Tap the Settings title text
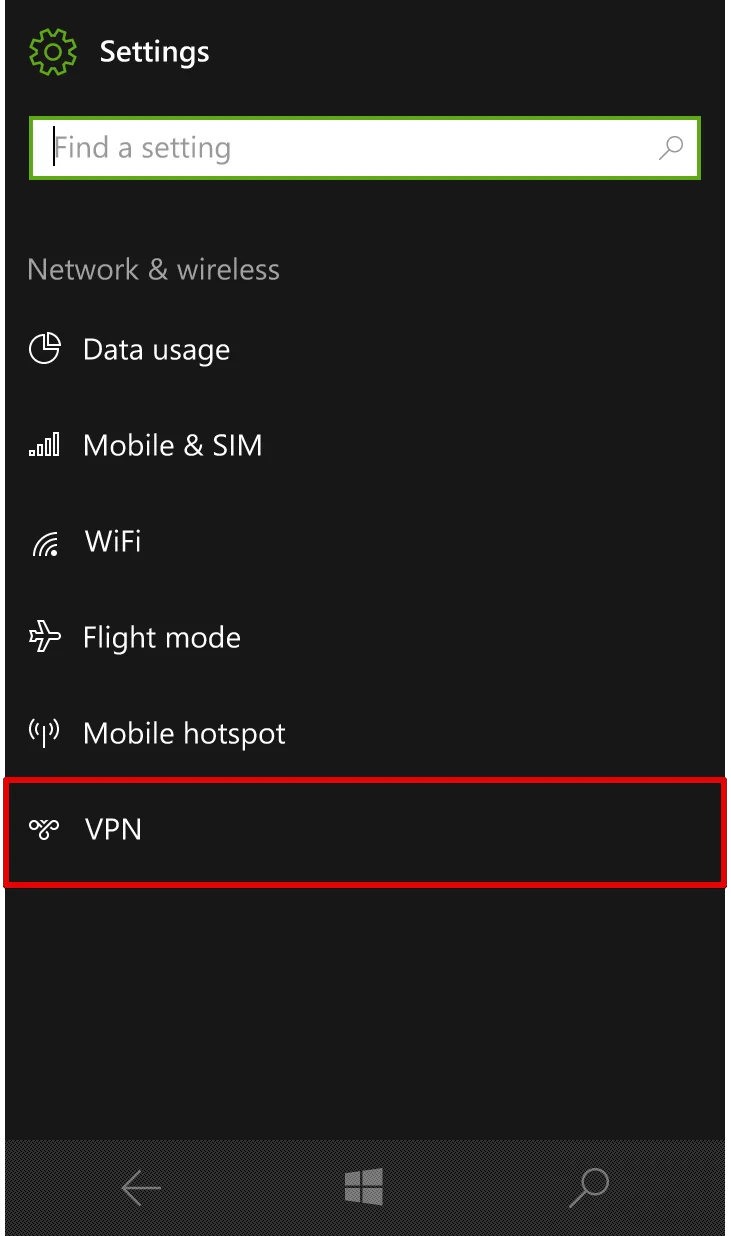This screenshot has width=731, height=1236. coord(154,52)
